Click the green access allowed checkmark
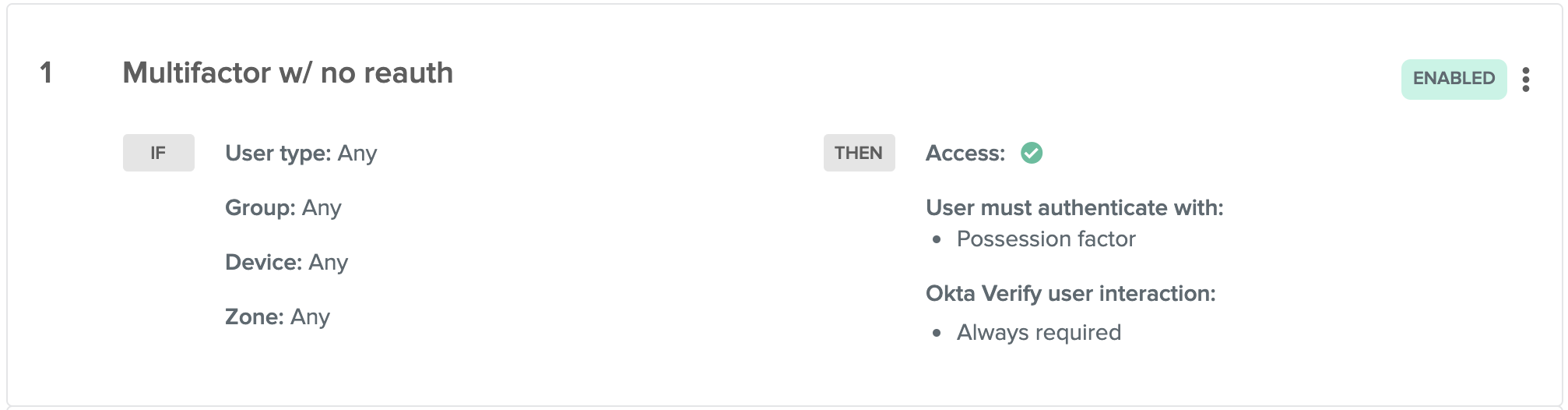Screen dimensions: 1568x410 point(1032,153)
